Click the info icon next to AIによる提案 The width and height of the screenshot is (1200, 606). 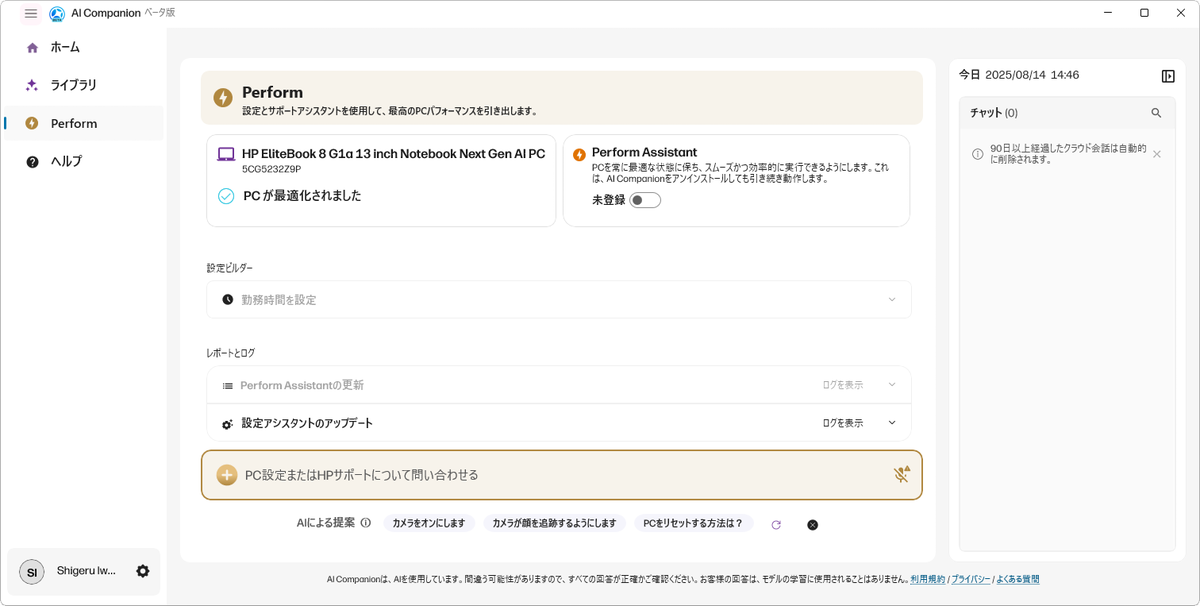365,523
